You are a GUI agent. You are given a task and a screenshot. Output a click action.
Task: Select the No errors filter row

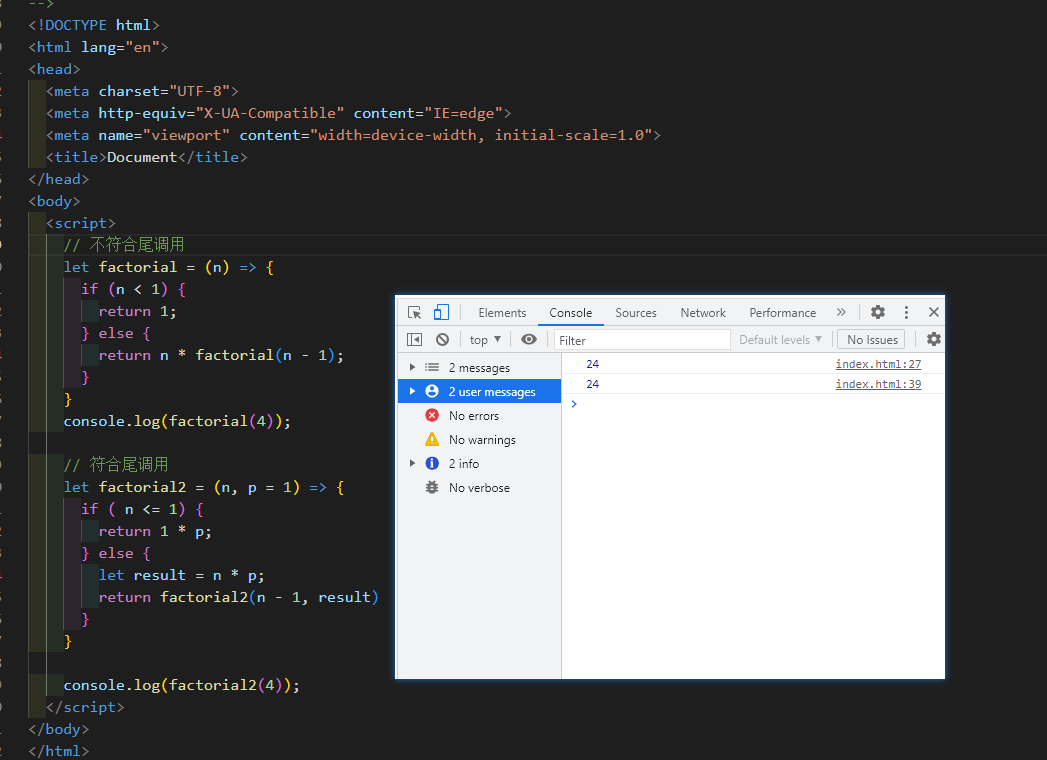coord(479,415)
